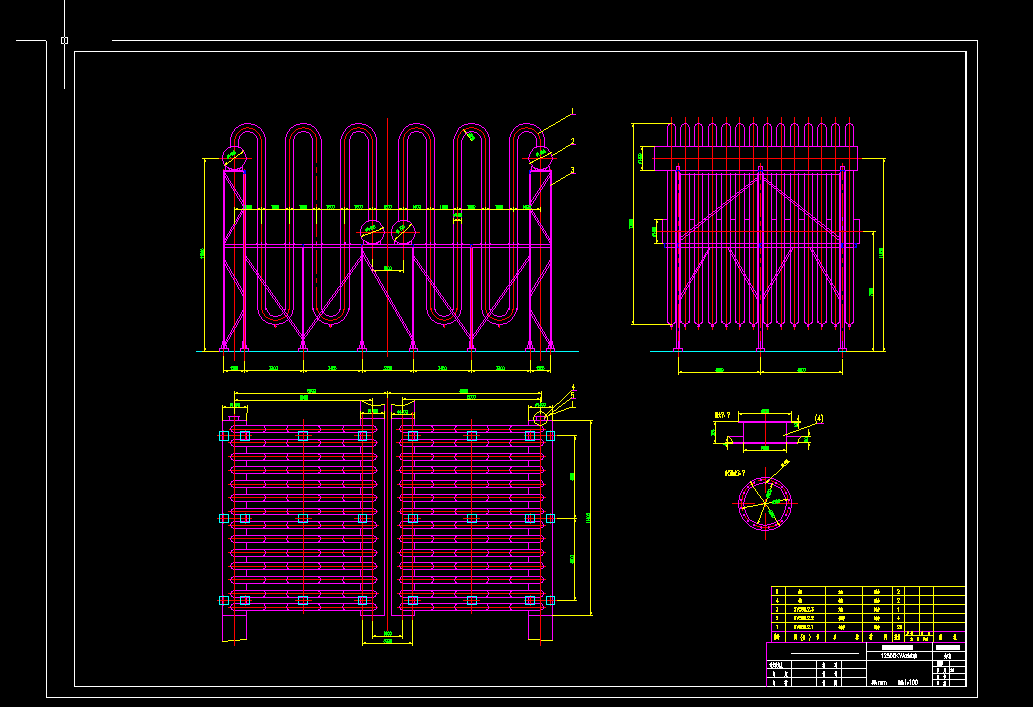The width and height of the screenshot is (1033, 707).
Task: Select the cyan ground line under front elevation
Action: pyautogui.click(x=386, y=351)
